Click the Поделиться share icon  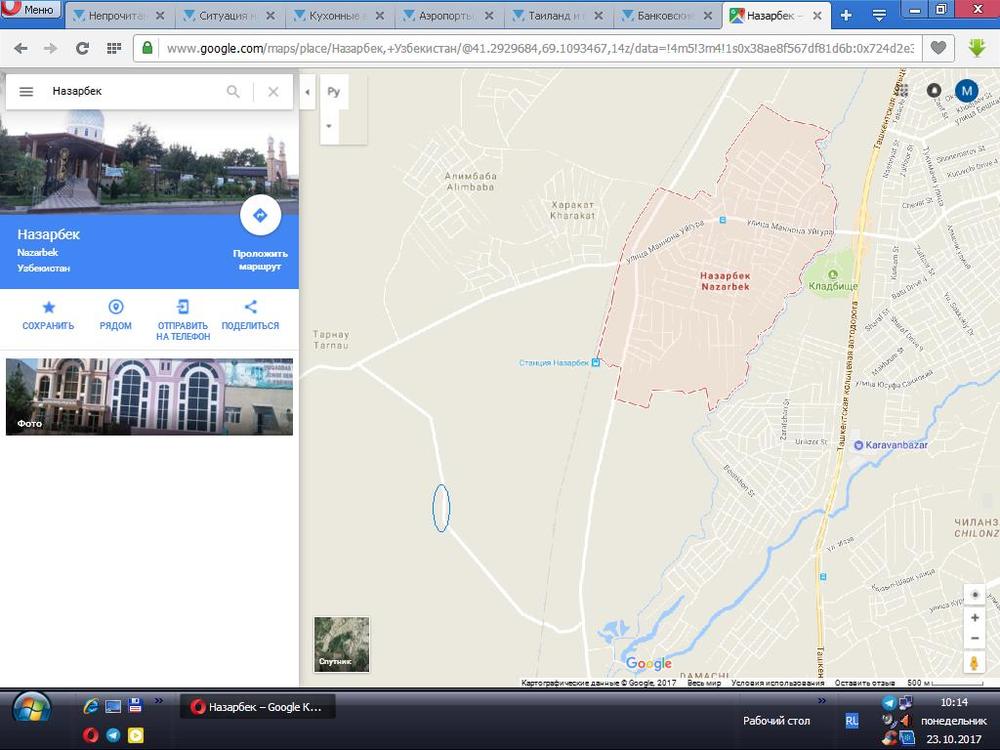250,308
